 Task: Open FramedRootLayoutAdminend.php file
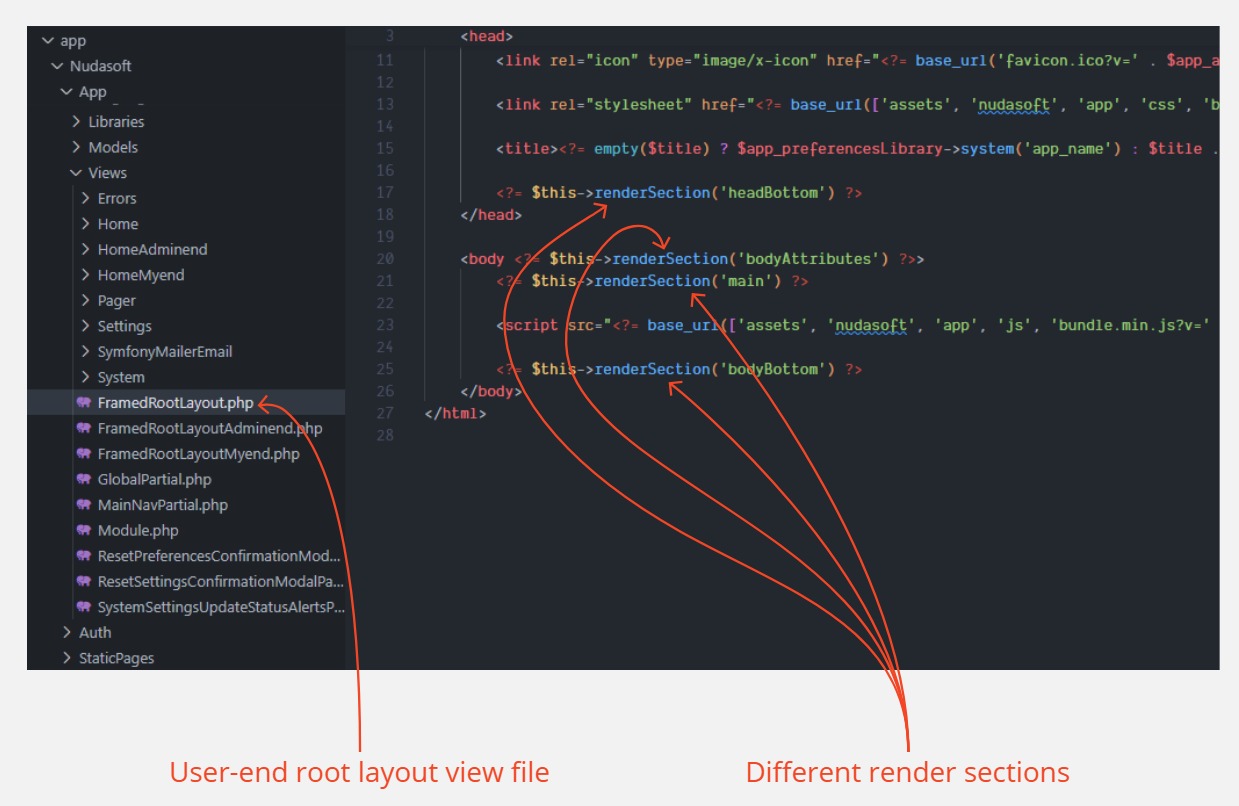coord(210,428)
